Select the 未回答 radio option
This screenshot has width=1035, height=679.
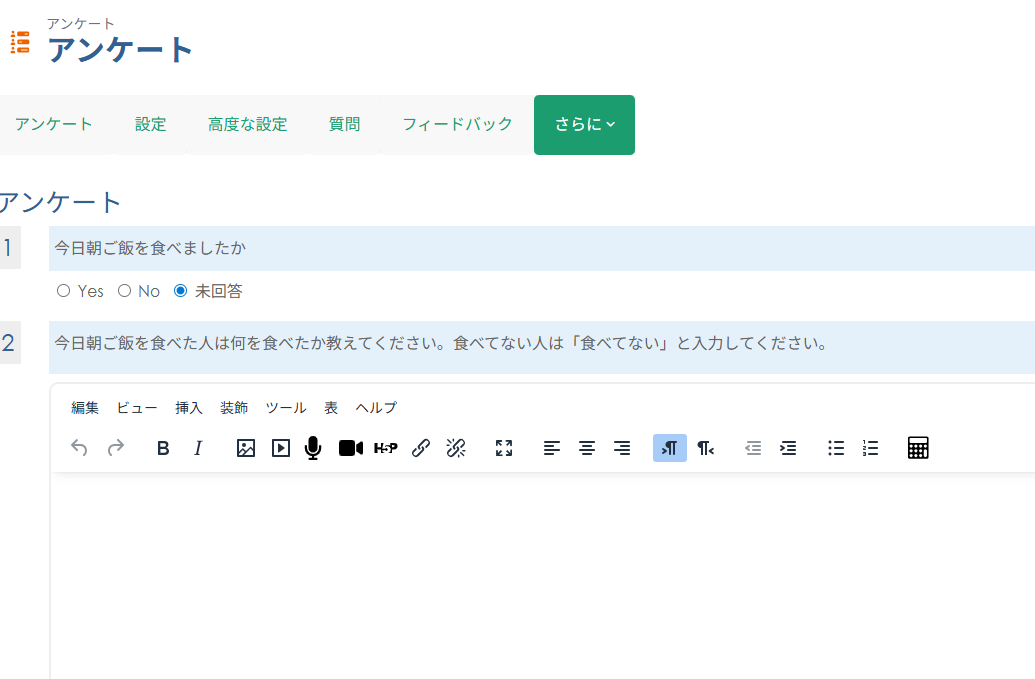pyautogui.click(x=180, y=291)
